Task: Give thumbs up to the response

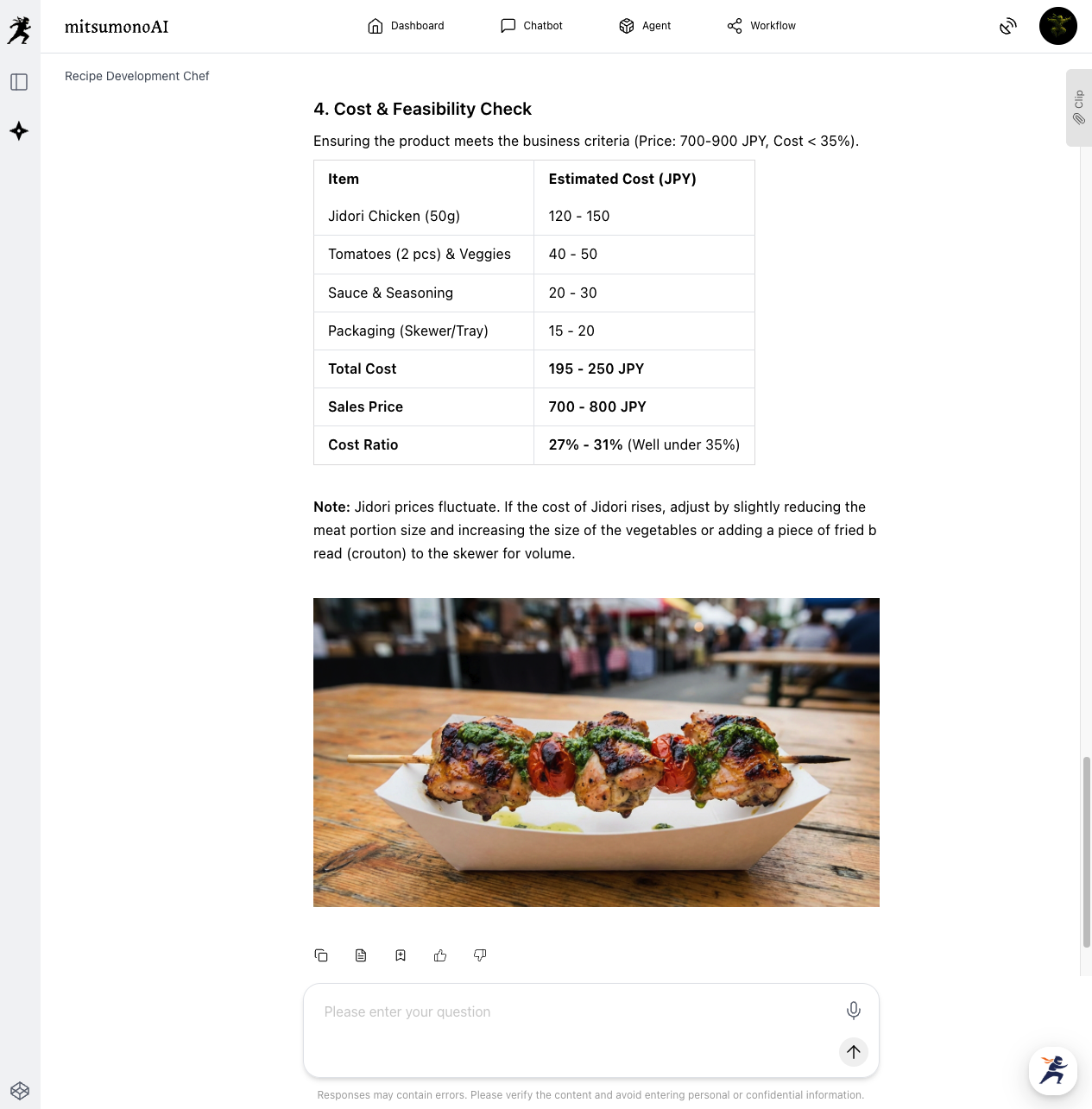Action: 440,955
